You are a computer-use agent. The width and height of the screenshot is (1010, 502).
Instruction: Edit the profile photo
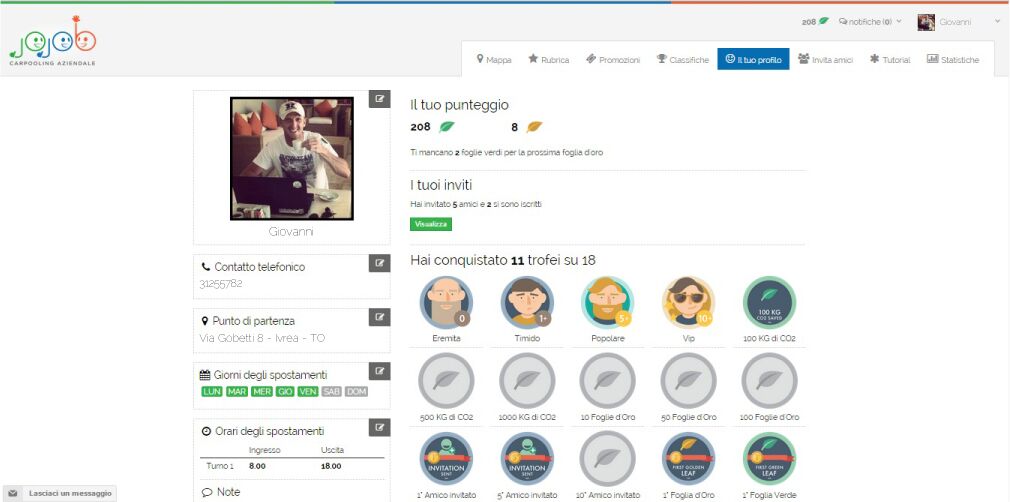[379, 99]
